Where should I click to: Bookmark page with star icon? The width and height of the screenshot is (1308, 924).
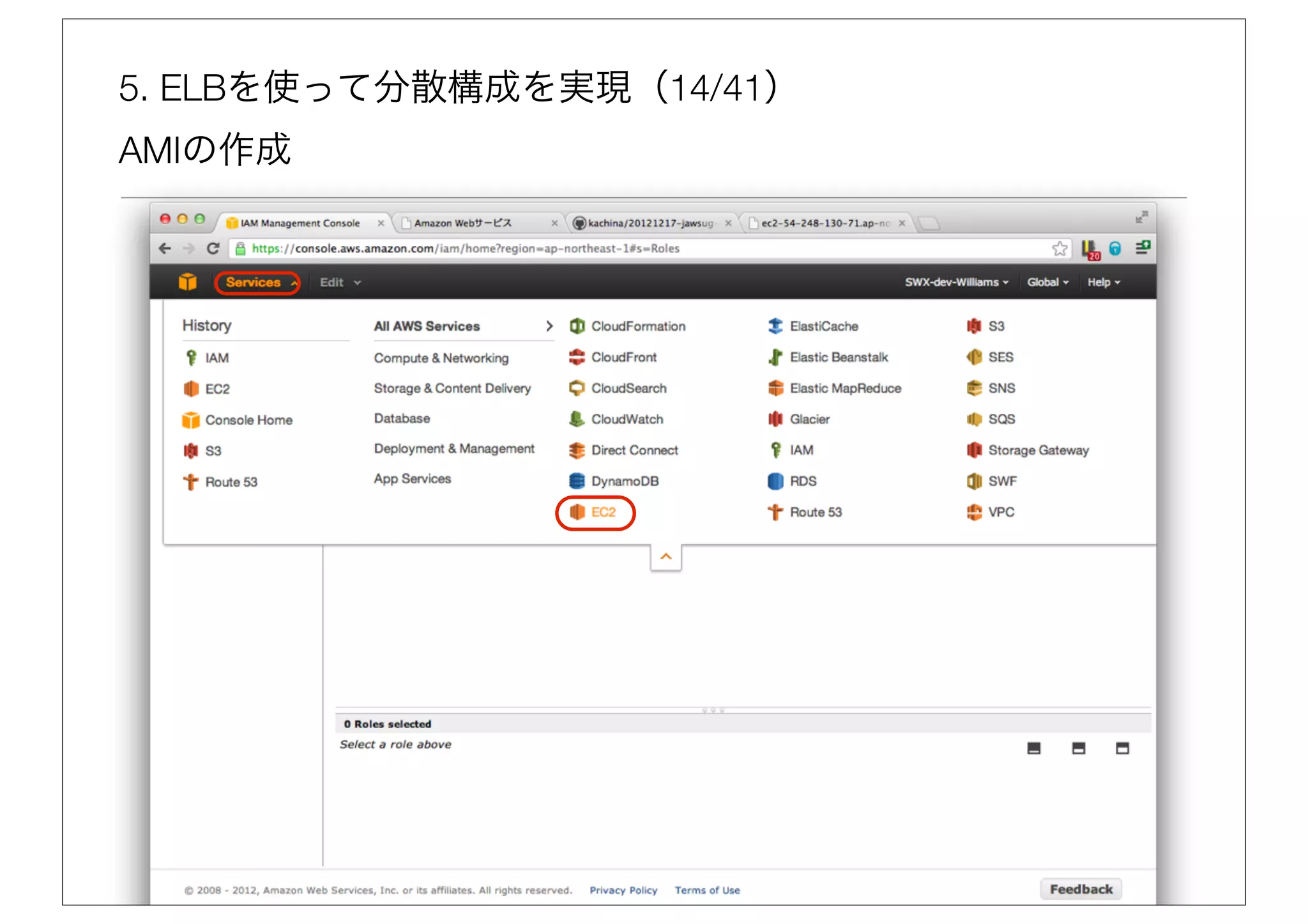(x=1060, y=248)
